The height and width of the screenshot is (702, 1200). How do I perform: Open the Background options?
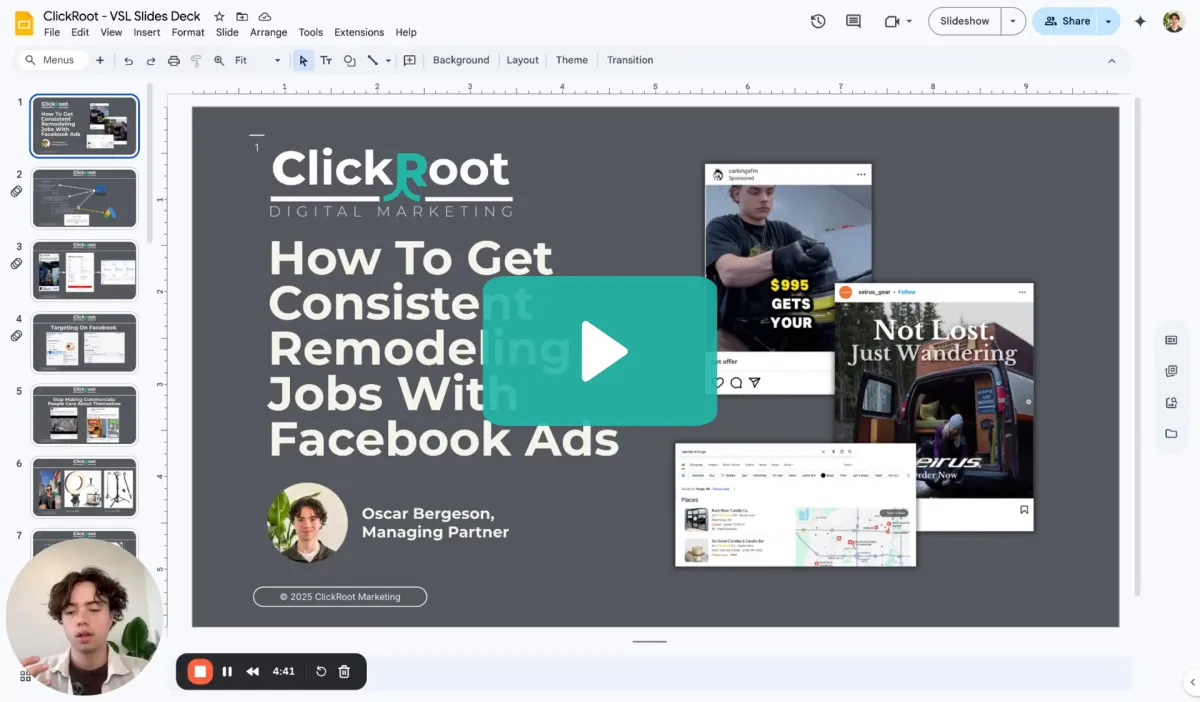tap(461, 60)
